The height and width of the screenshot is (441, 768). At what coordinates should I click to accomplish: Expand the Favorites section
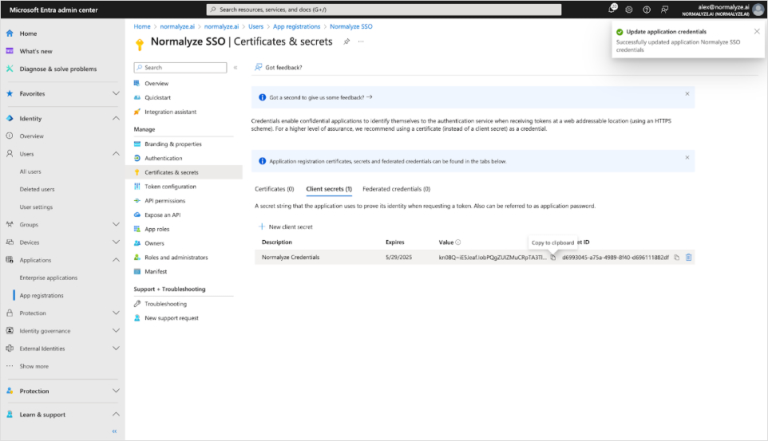click(x=115, y=93)
